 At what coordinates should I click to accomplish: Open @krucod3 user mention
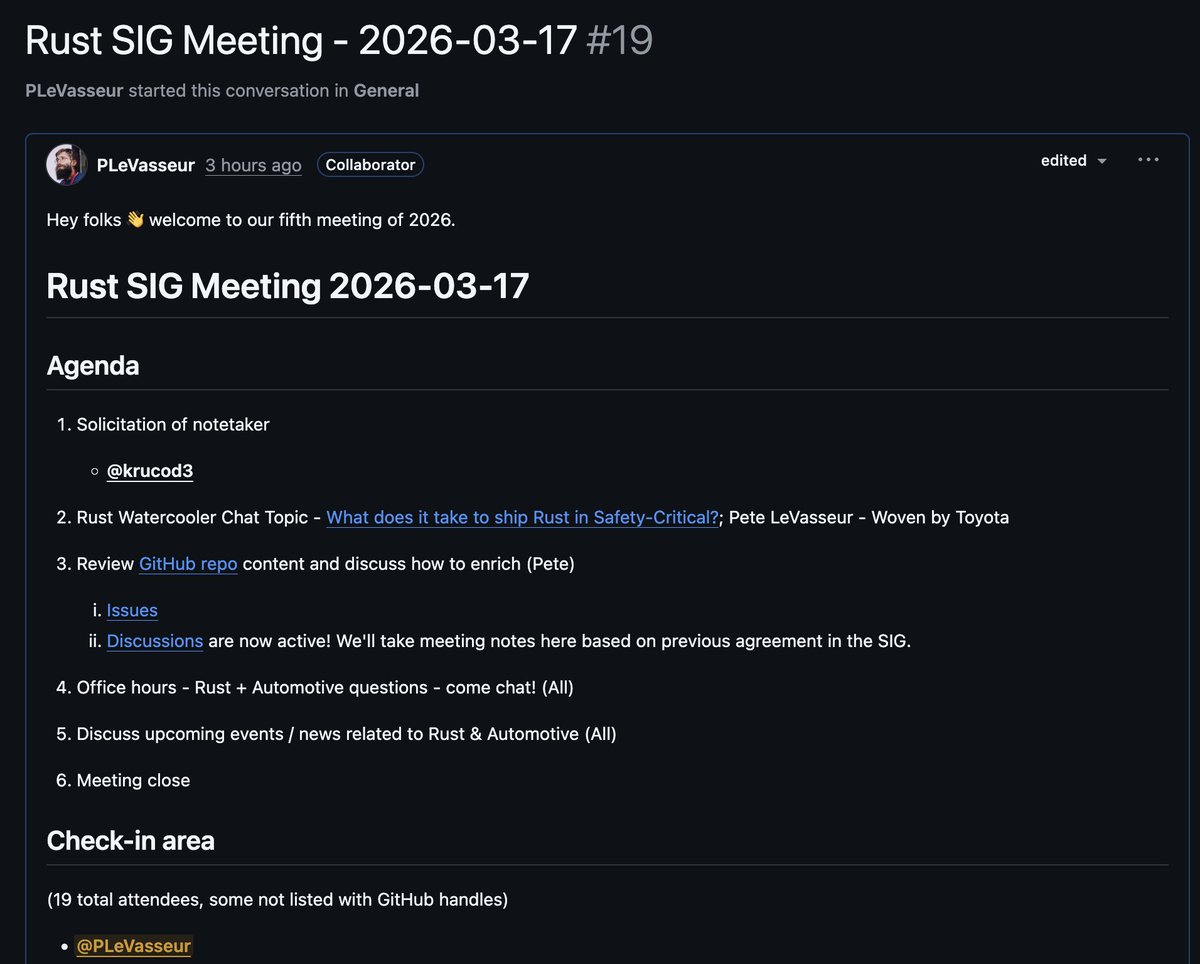[x=150, y=471]
